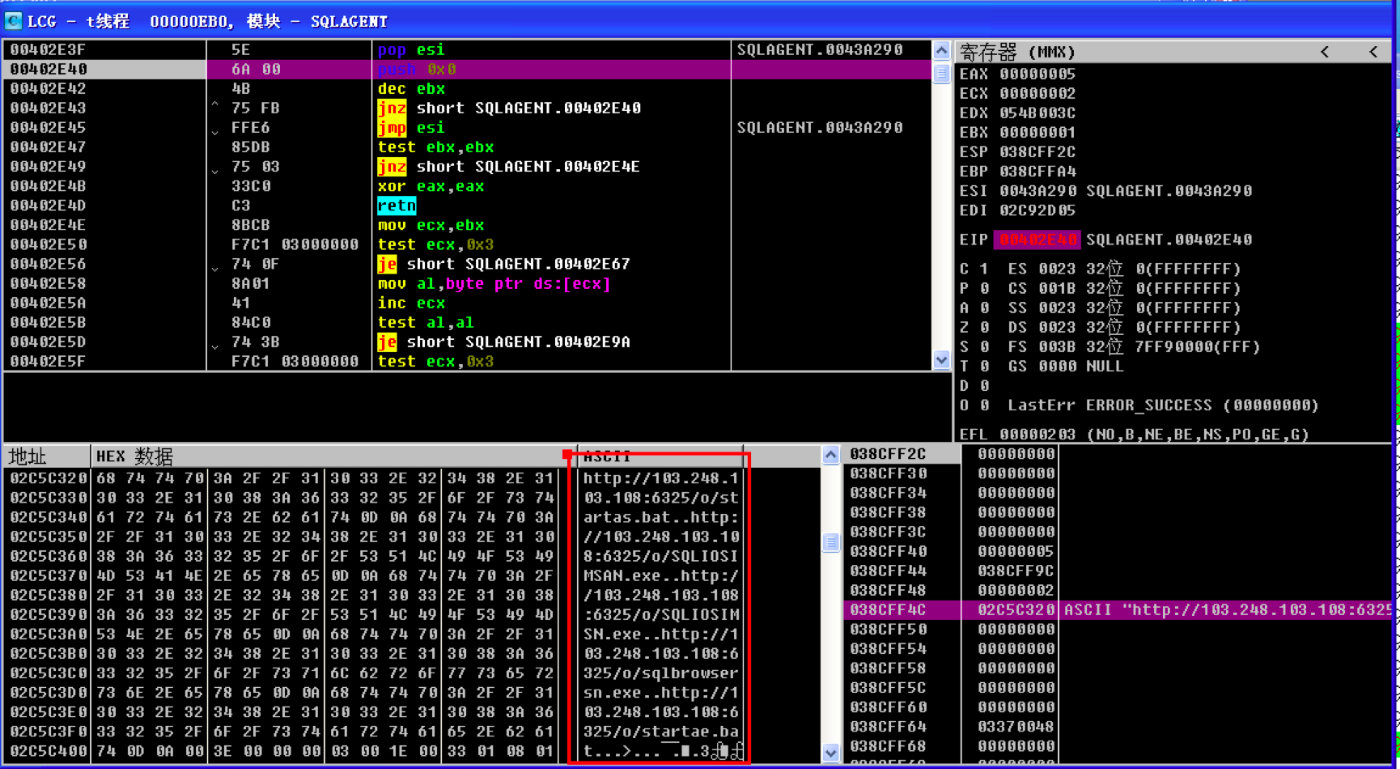Image resolution: width=1400 pixels, height=769 pixels.
Task: Click the rightmost arrow in the registers header
Action: (x=1373, y=51)
